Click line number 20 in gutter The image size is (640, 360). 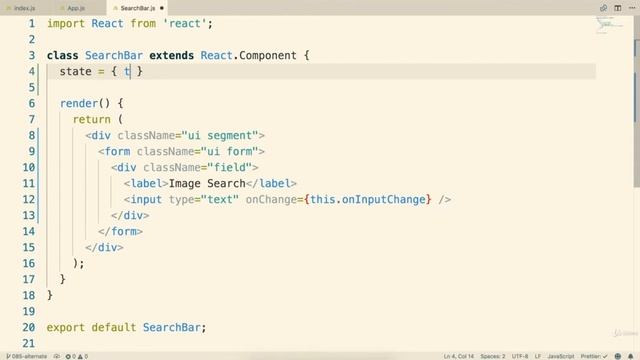tap(29, 327)
